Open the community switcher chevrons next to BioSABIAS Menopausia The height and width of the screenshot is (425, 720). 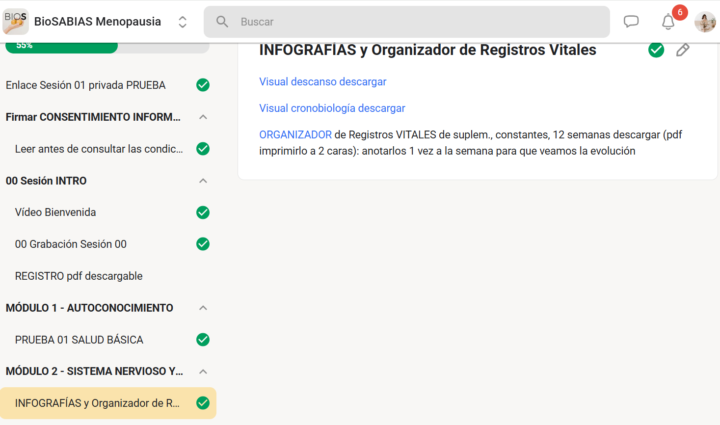182,22
